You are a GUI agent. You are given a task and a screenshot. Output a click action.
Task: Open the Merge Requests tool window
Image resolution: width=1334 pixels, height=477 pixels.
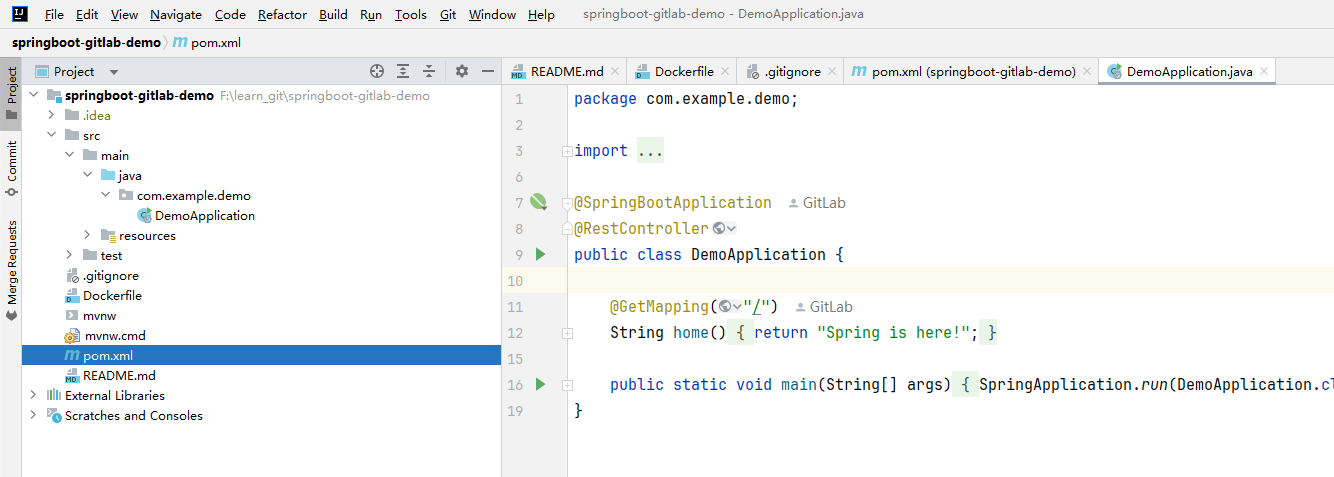coord(11,270)
